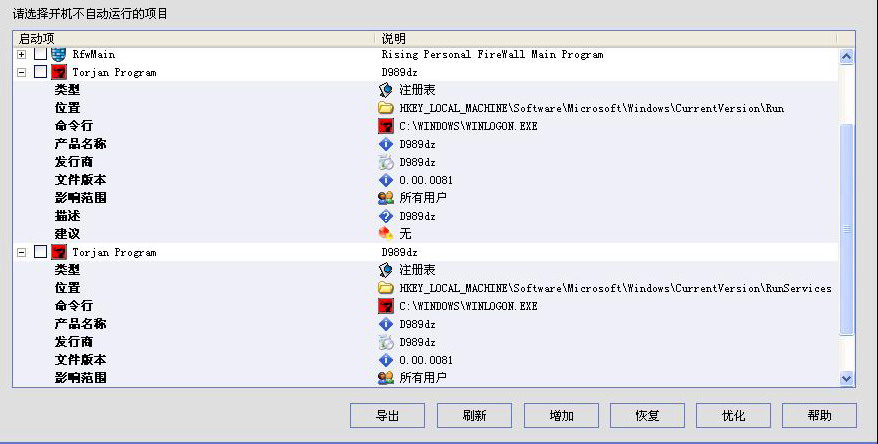Click the vertical scrollbar thumb
The image size is (878, 444).
tap(847, 229)
